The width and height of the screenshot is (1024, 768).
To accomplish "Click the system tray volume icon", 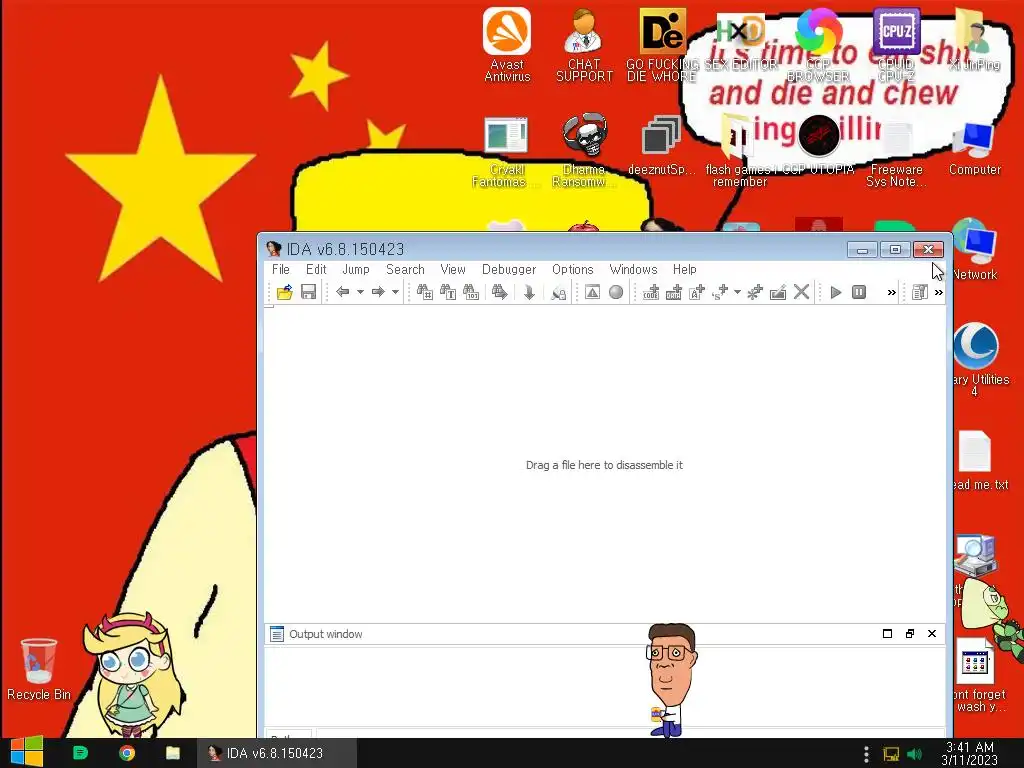I will (914, 754).
